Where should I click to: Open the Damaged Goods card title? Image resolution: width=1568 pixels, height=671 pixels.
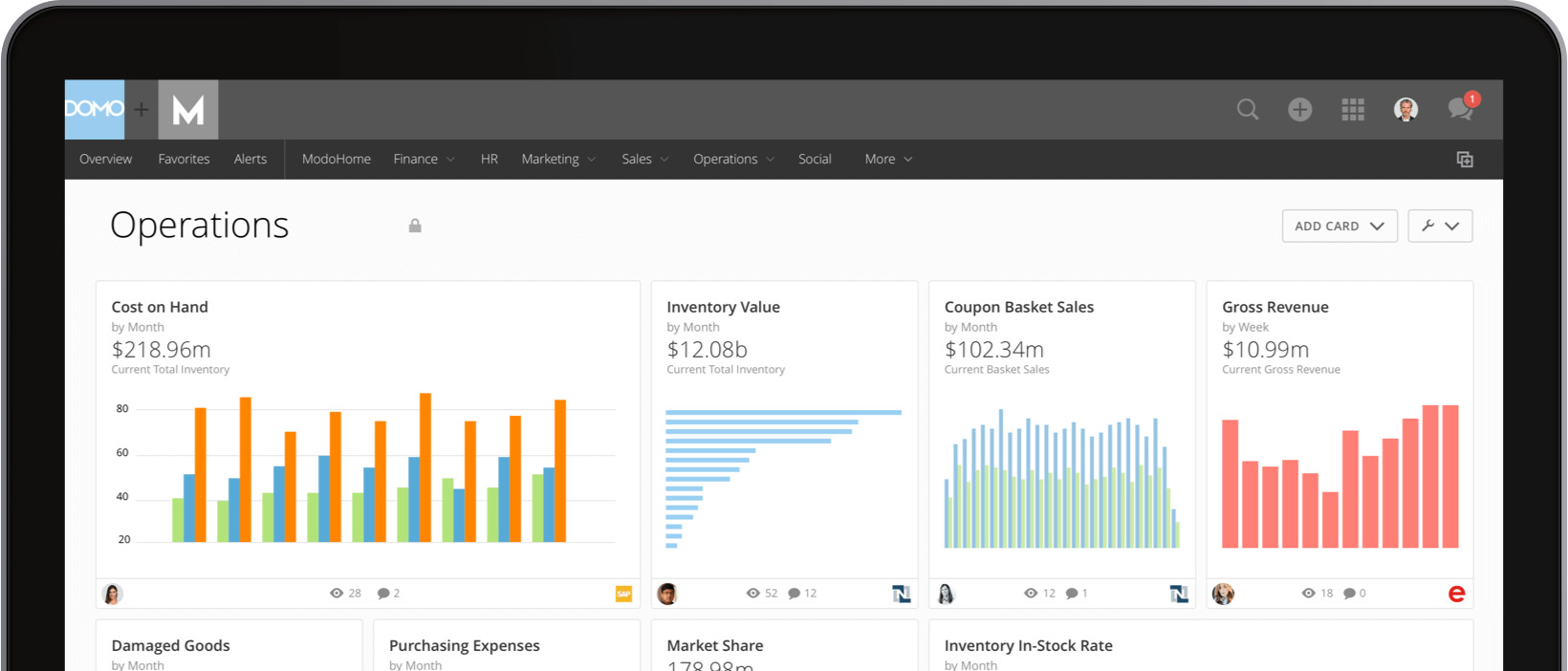(x=170, y=645)
